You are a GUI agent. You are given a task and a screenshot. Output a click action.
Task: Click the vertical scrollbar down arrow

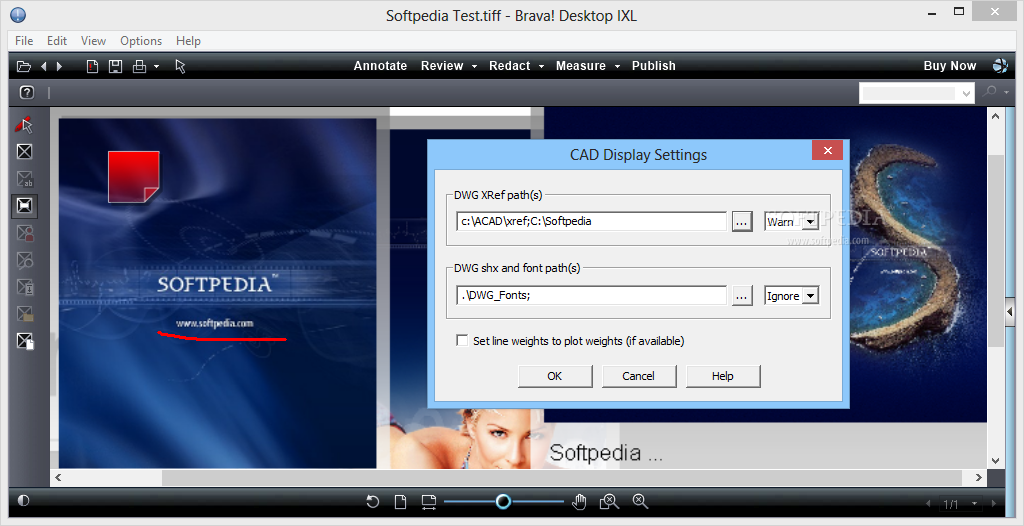click(x=995, y=461)
